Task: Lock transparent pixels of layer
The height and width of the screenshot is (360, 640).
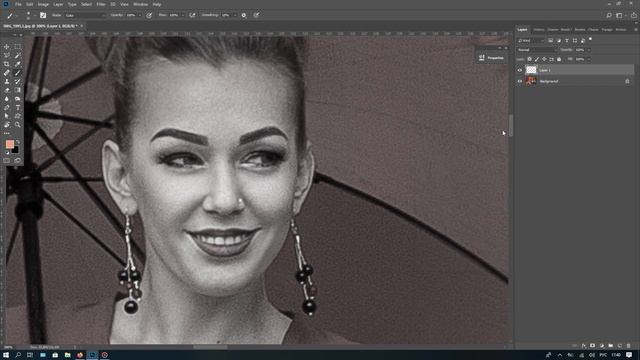Action: (x=529, y=59)
